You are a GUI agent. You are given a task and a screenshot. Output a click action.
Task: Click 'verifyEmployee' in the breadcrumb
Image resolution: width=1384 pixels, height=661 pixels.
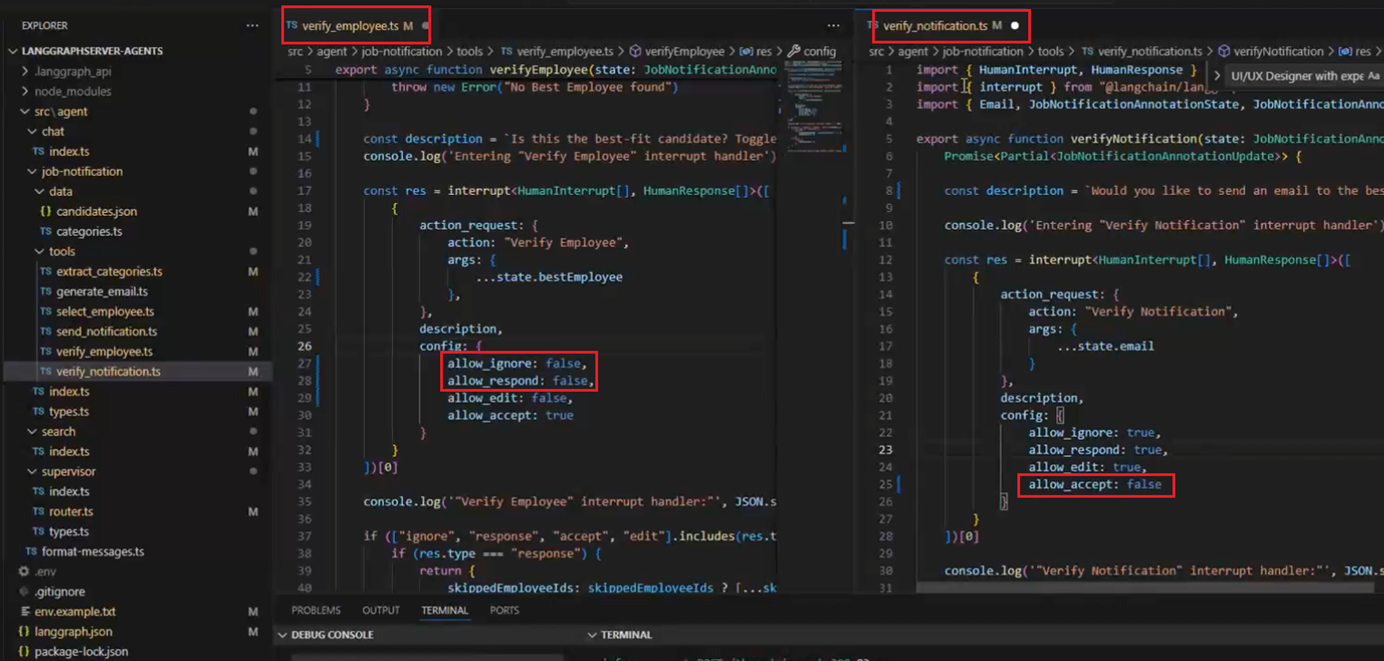click(x=685, y=51)
